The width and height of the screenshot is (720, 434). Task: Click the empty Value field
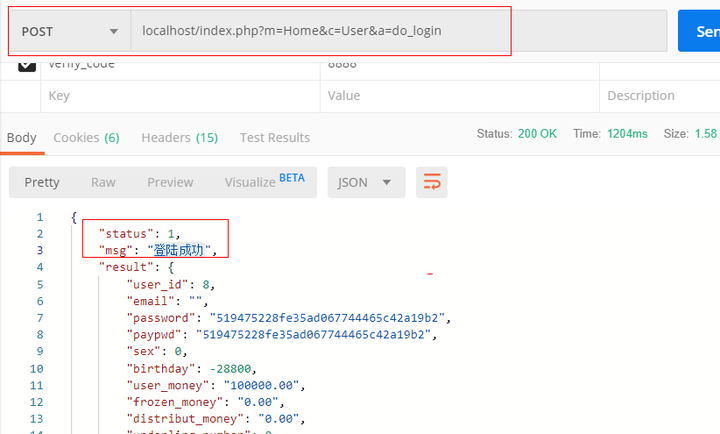point(460,96)
